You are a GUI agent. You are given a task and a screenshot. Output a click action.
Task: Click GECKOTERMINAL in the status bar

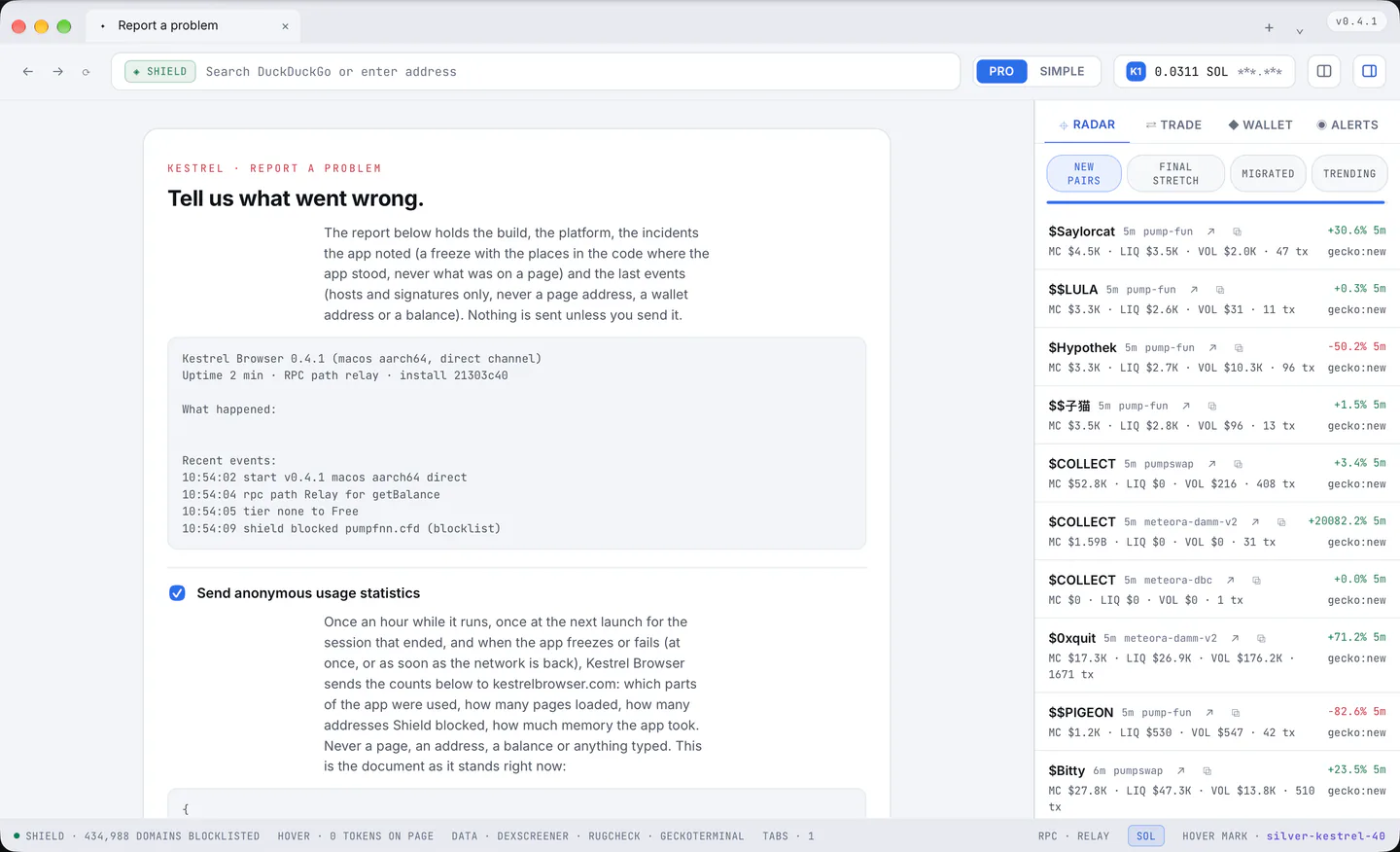click(x=702, y=836)
